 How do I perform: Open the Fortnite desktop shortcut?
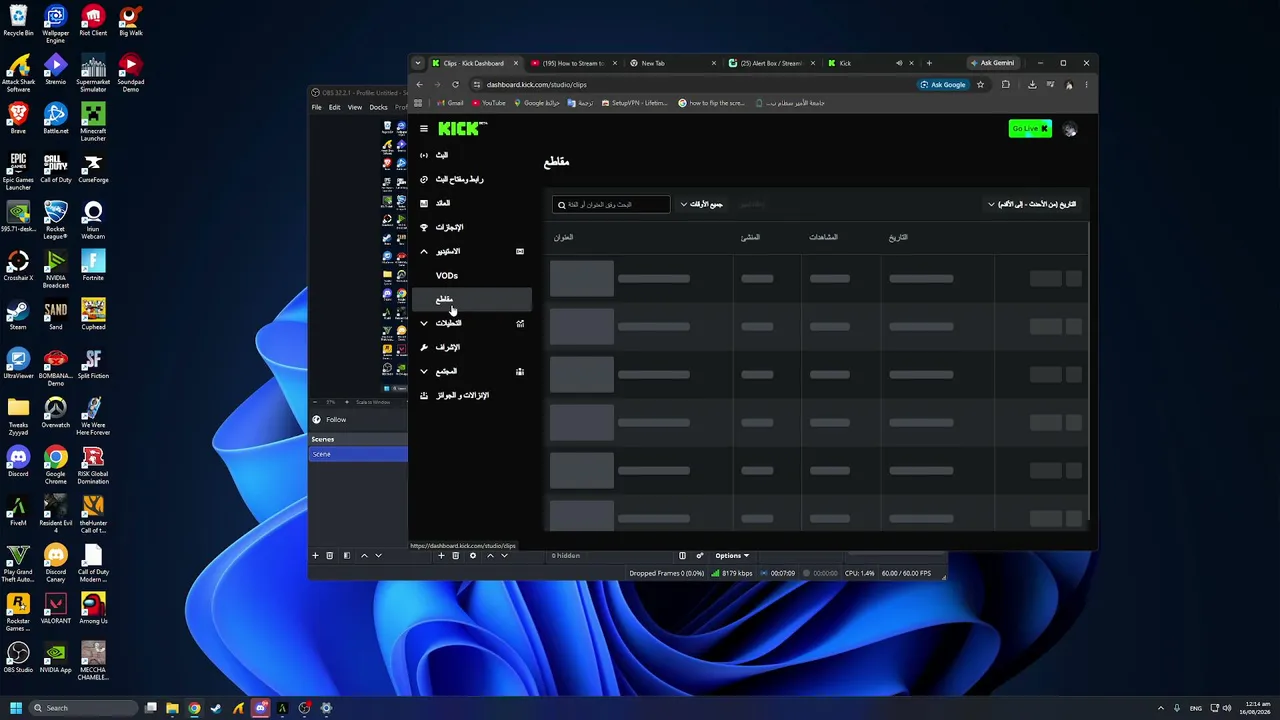point(93,266)
